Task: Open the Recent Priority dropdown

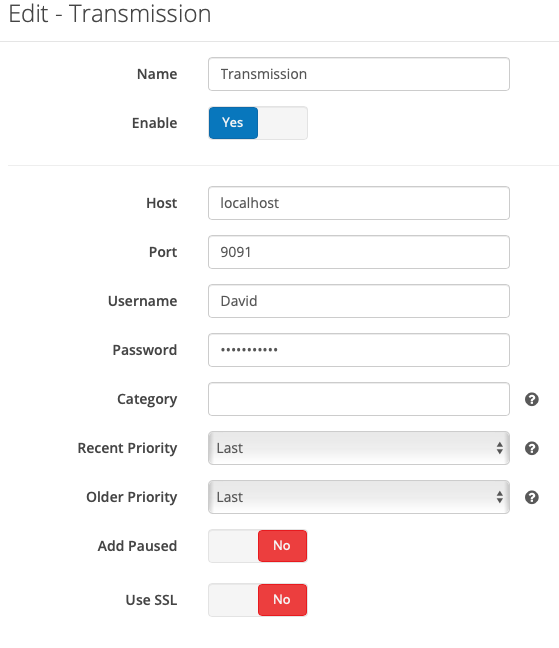Action: (359, 448)
